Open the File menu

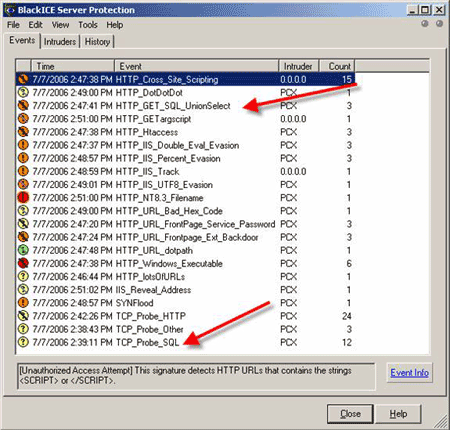click(13, 25)
